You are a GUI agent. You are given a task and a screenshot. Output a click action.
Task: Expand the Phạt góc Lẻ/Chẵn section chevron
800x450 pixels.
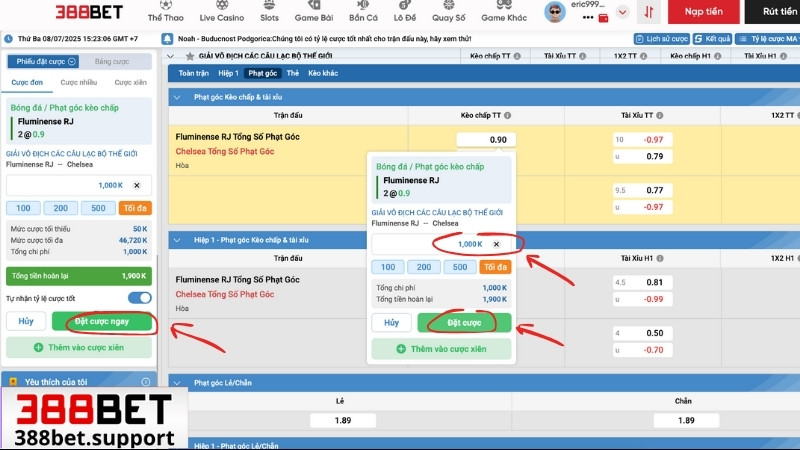click(x=177, y=382)
